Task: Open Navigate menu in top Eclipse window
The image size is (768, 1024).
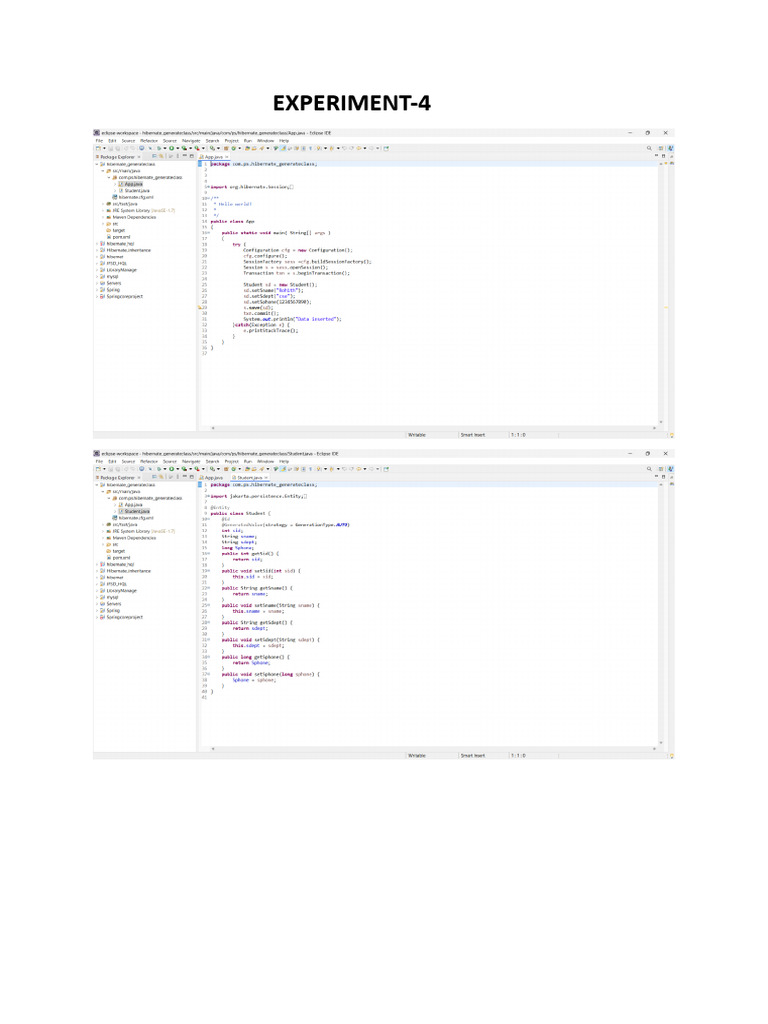Action: 191,140
